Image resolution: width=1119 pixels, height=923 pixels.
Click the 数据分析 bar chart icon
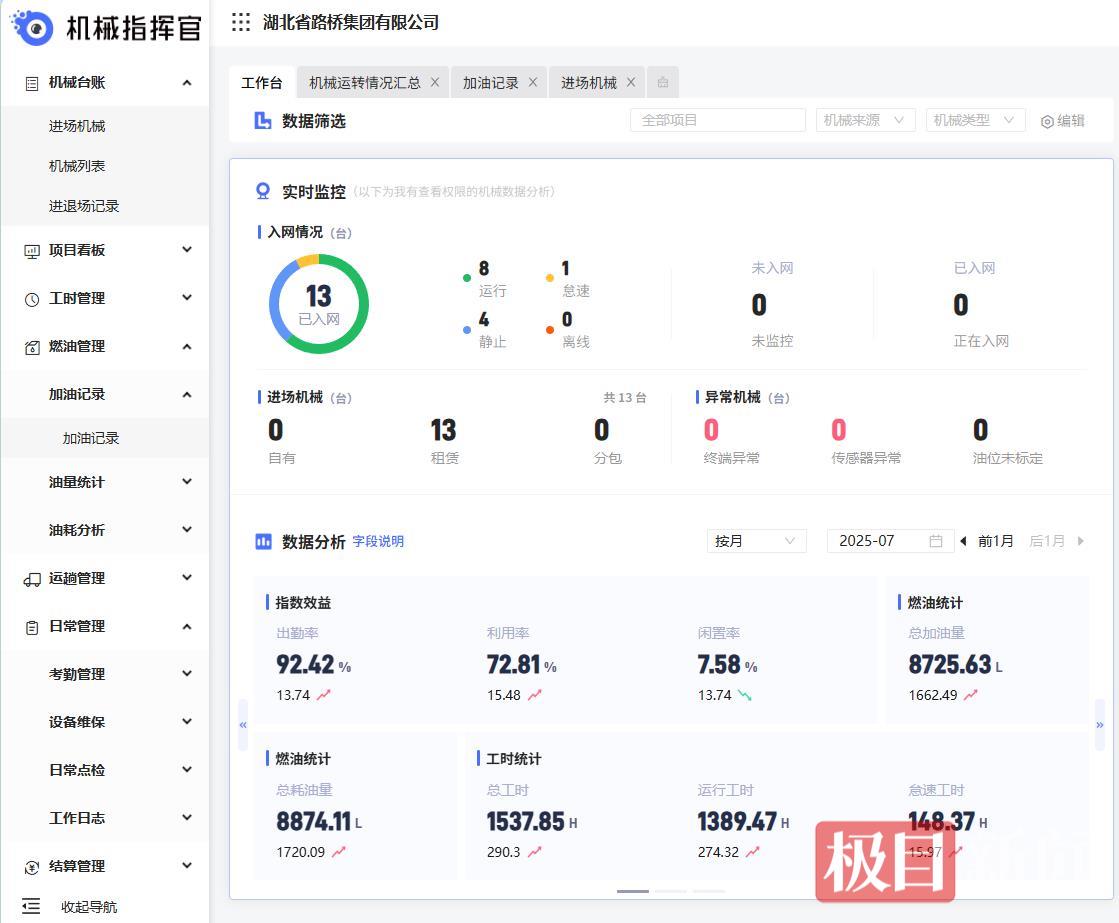(263, 541)
